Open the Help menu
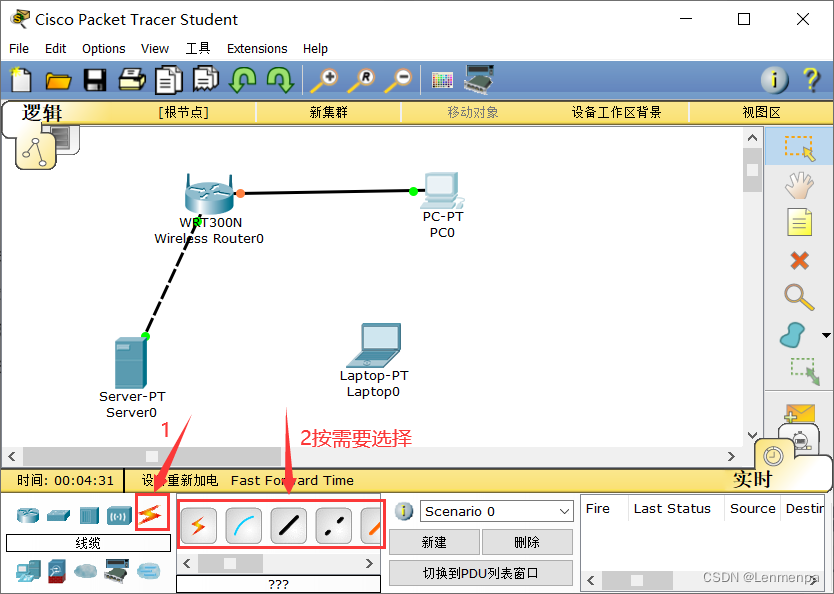834x594 pixels. point(315,48)
